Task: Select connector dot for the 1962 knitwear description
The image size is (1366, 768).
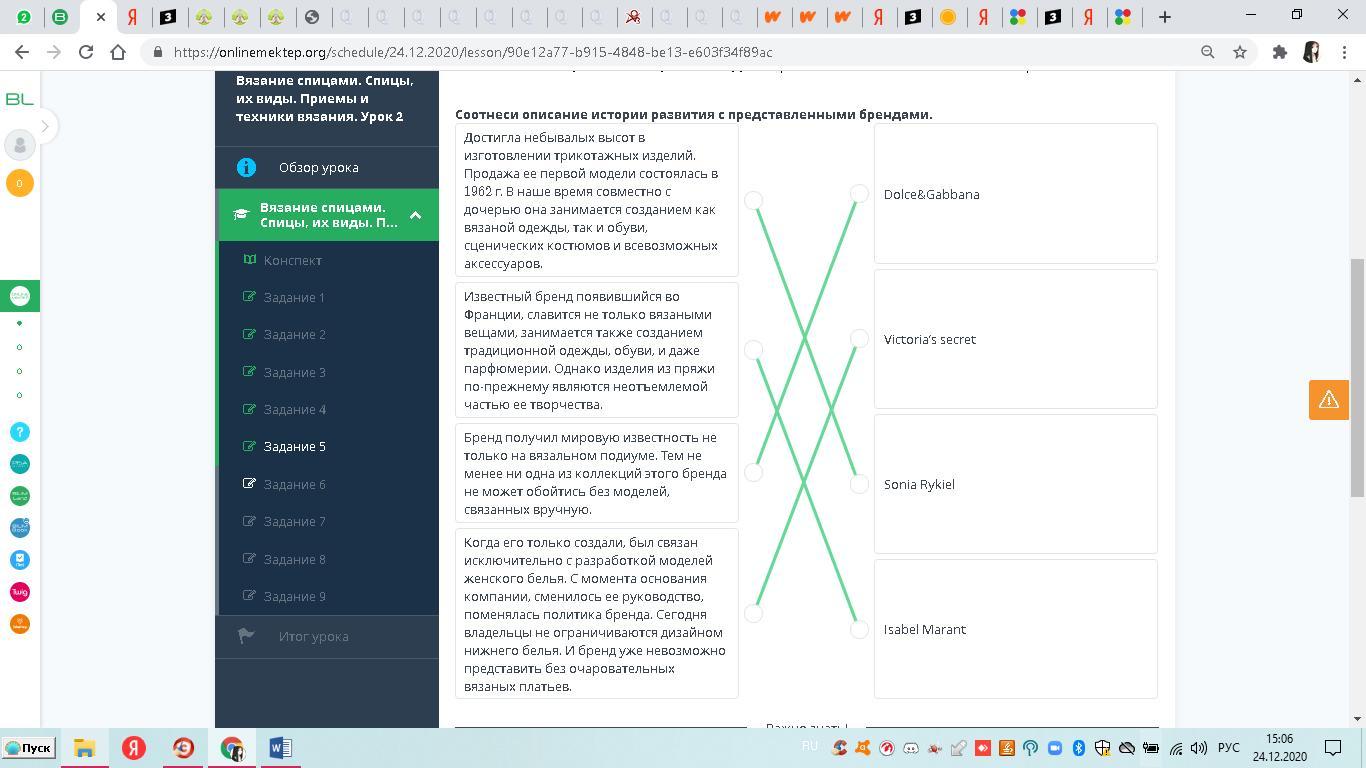Action: [x=754, y=200]
